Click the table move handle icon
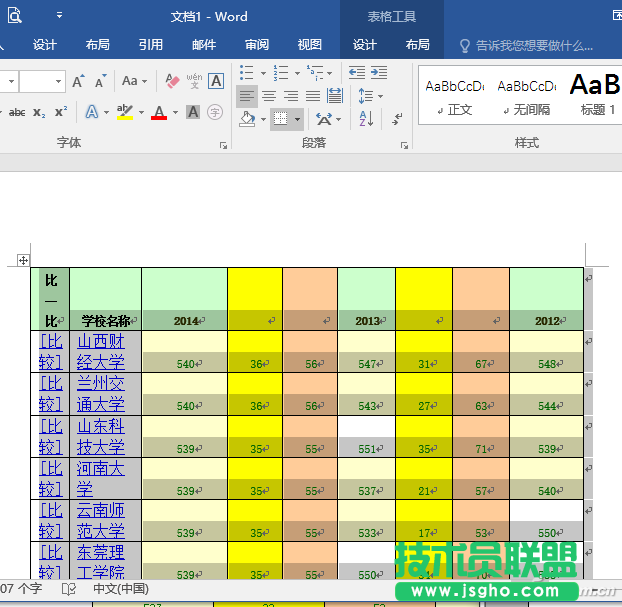The height and width of the screenshot is (607, 622). 23,260
